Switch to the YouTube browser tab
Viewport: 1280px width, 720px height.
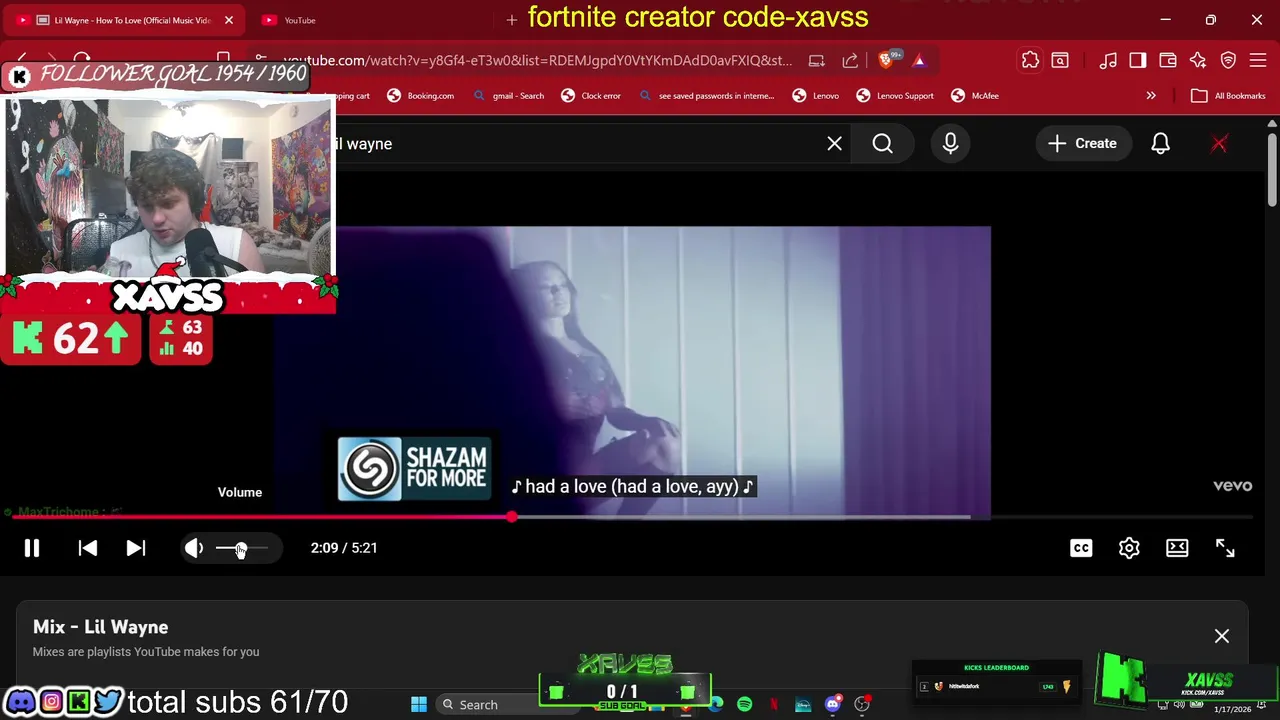(x=300, y=20)
